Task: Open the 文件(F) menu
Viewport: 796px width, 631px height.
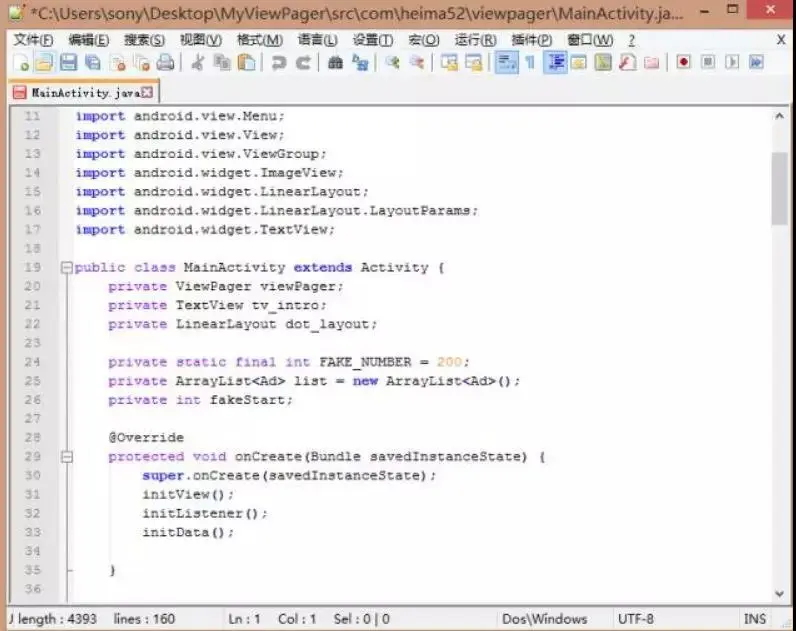Action: coord(33,40)
